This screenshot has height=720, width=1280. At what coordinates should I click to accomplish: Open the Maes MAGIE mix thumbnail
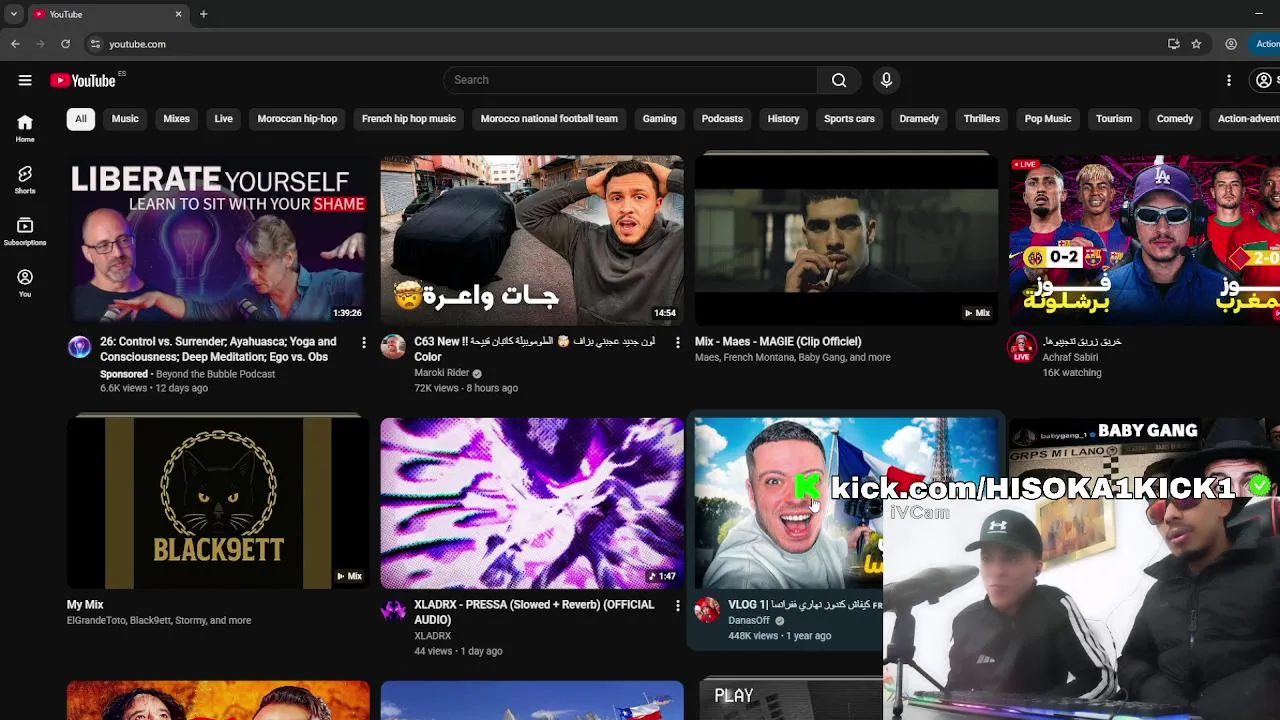pyautogui.click(x=846, y=239)
